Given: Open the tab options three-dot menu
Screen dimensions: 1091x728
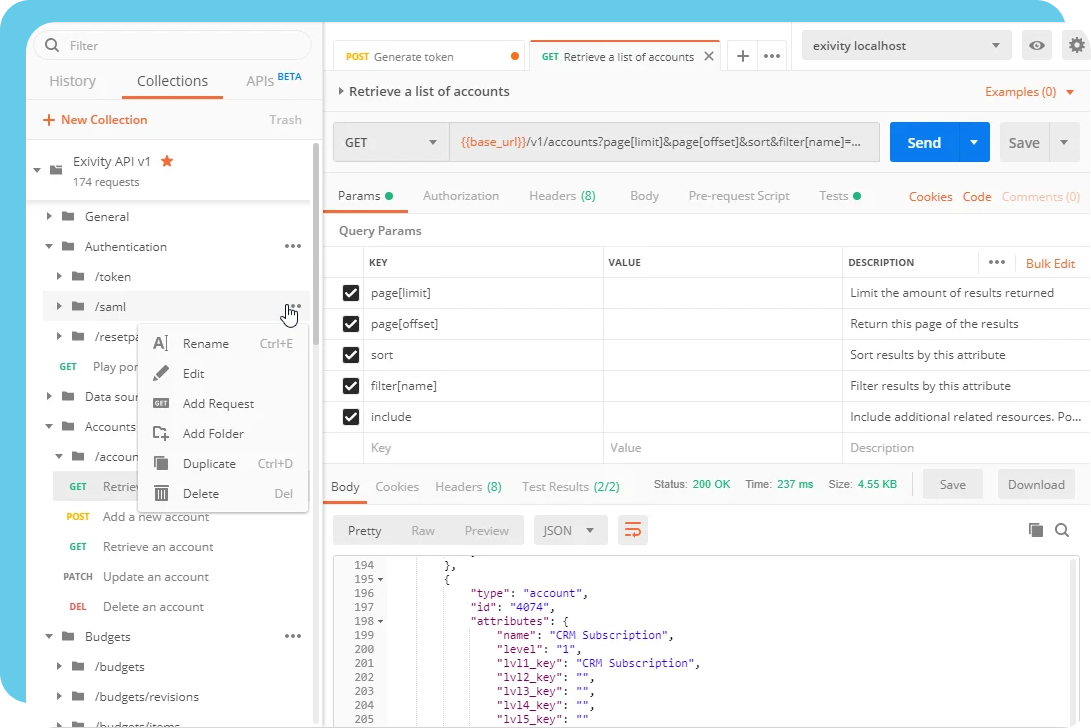Looking at the screenshot, I should [772, 56].
